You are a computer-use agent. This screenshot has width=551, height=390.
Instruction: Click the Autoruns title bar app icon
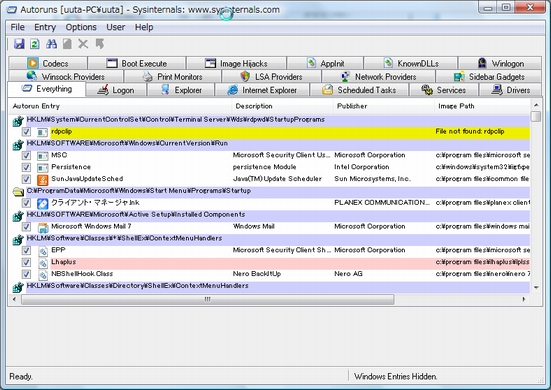tap(12, 9)
